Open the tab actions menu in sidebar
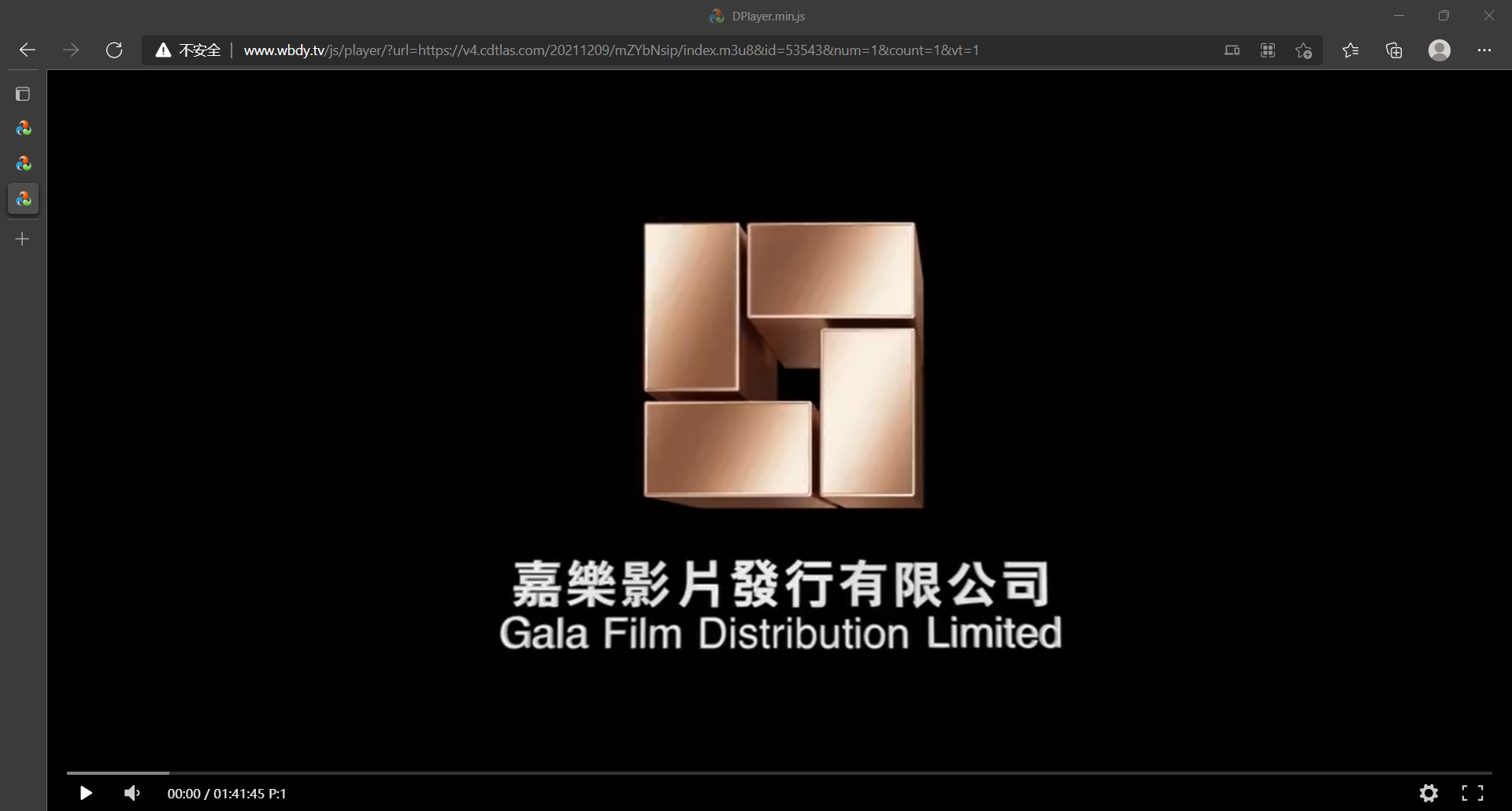The image size is (1512, 811). 23,94
